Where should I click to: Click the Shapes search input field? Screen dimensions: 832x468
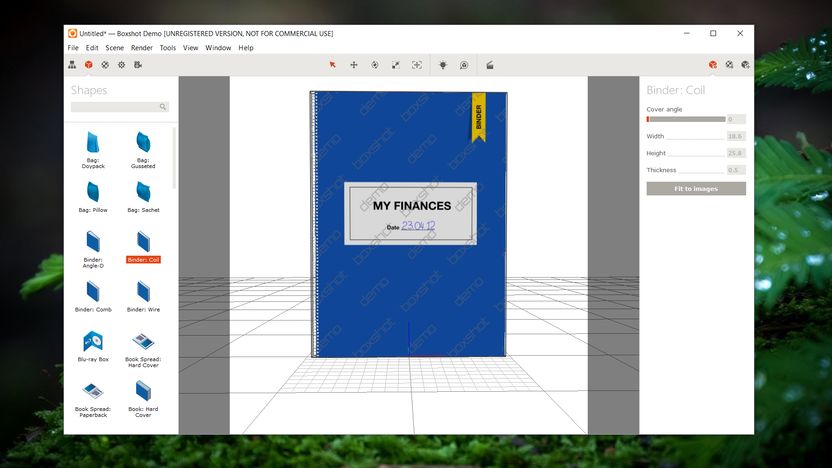pos(120,107)
